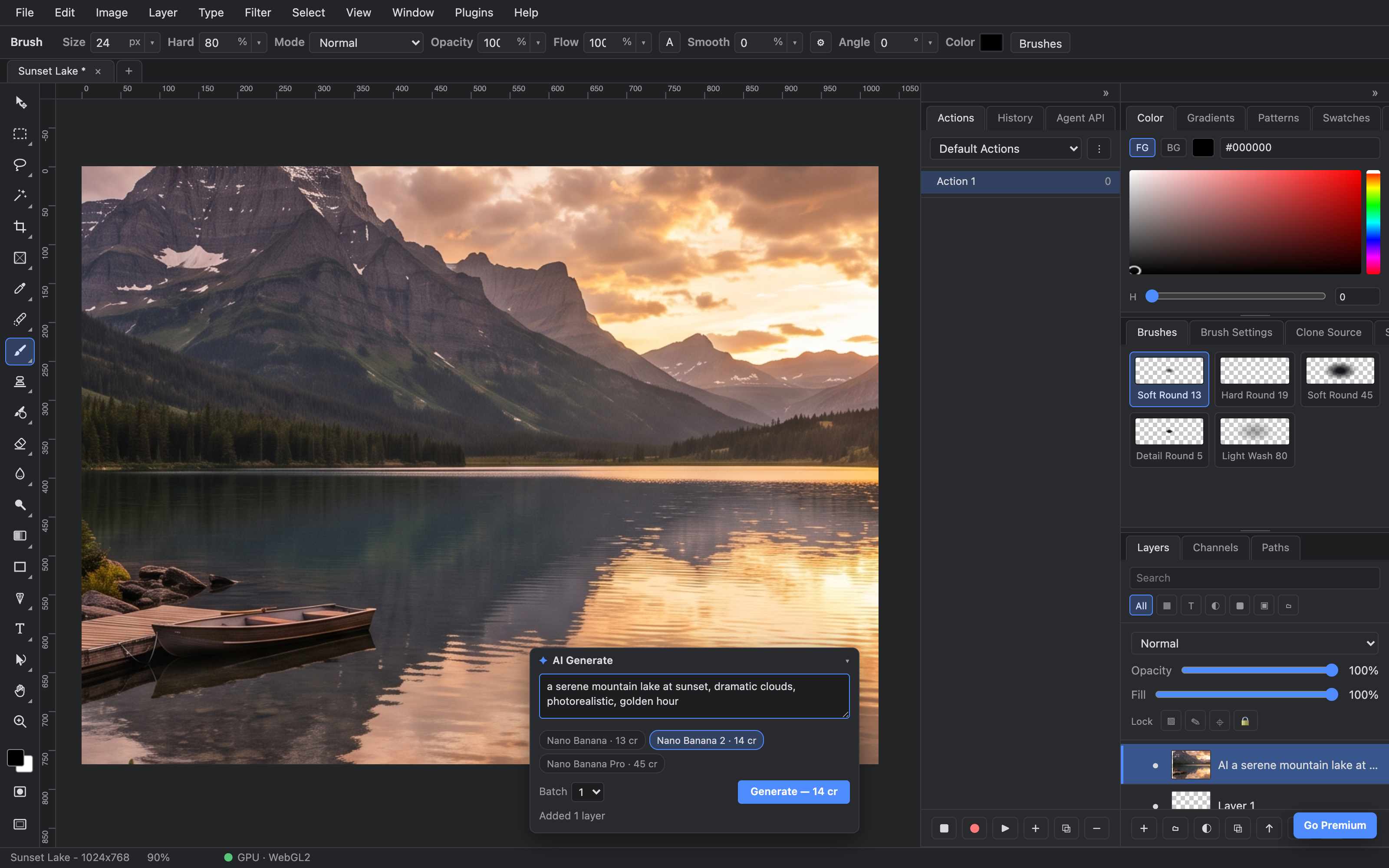Open the Default Actions dropdown
This screenshot has height=868, width=1389.
point(1005,149)
